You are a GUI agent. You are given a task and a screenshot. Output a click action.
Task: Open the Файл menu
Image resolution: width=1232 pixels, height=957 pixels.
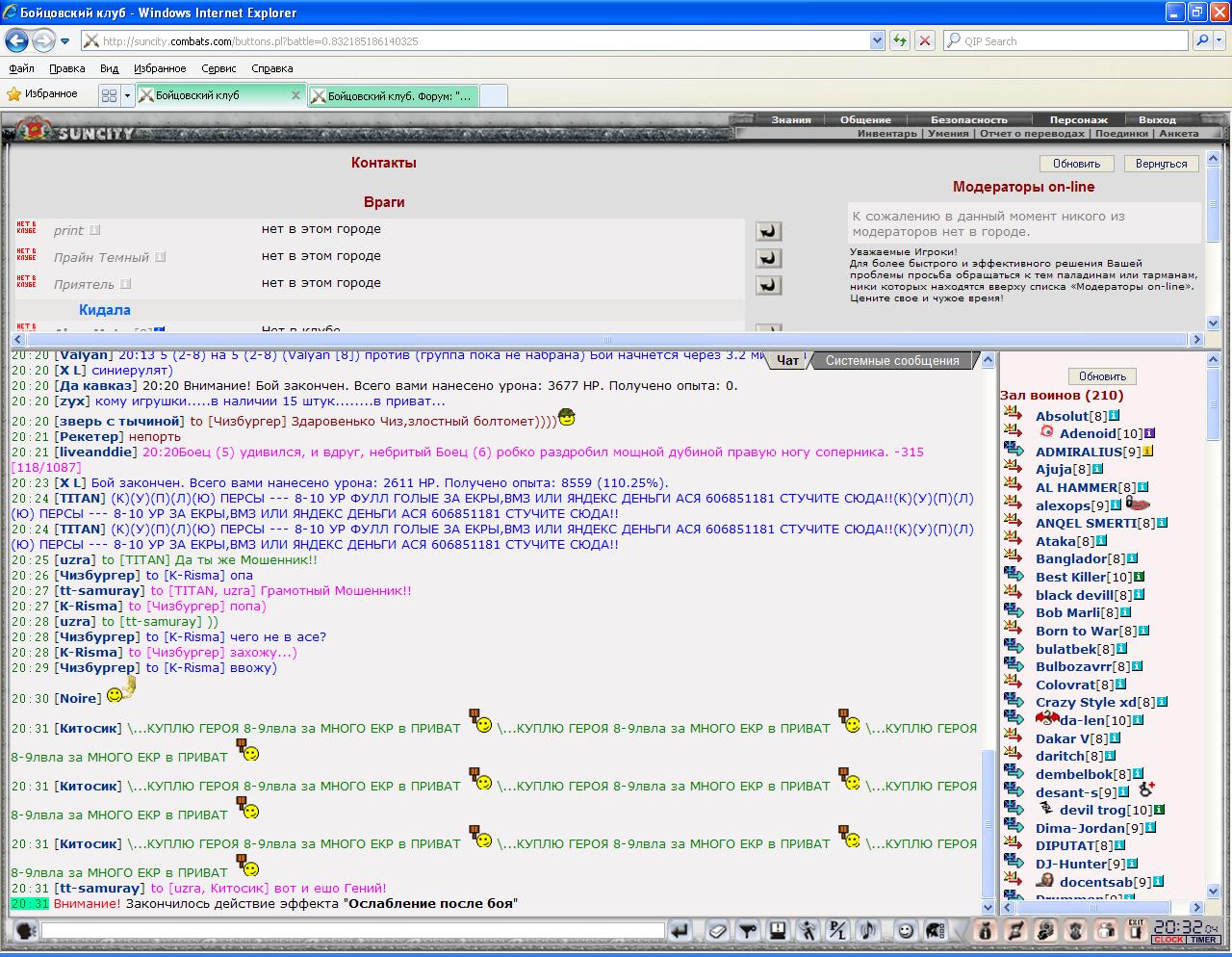[x=21, y=68]
